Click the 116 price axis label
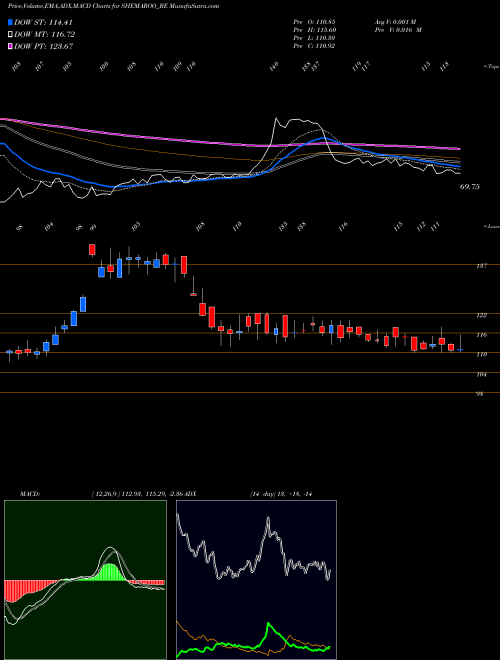The width and height of the screenshot is (500, 660). (482, 335)
